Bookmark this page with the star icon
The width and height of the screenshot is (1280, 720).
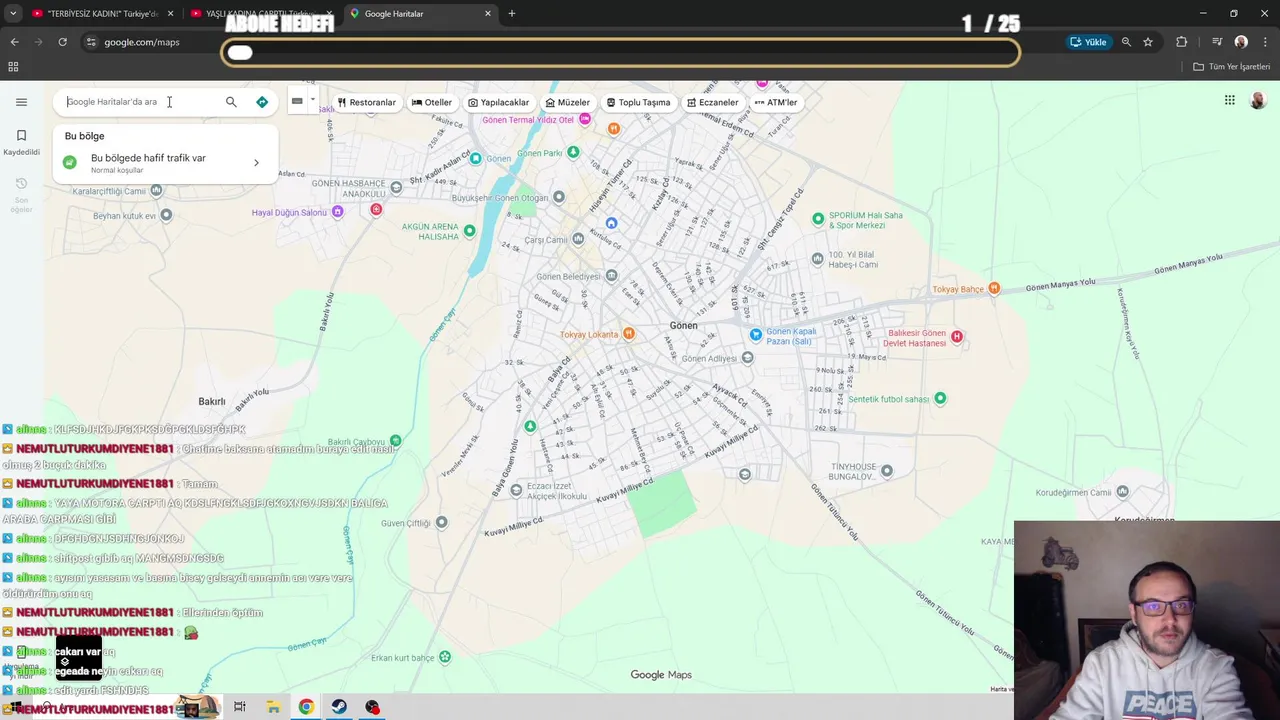click(x=1148, y=42)
